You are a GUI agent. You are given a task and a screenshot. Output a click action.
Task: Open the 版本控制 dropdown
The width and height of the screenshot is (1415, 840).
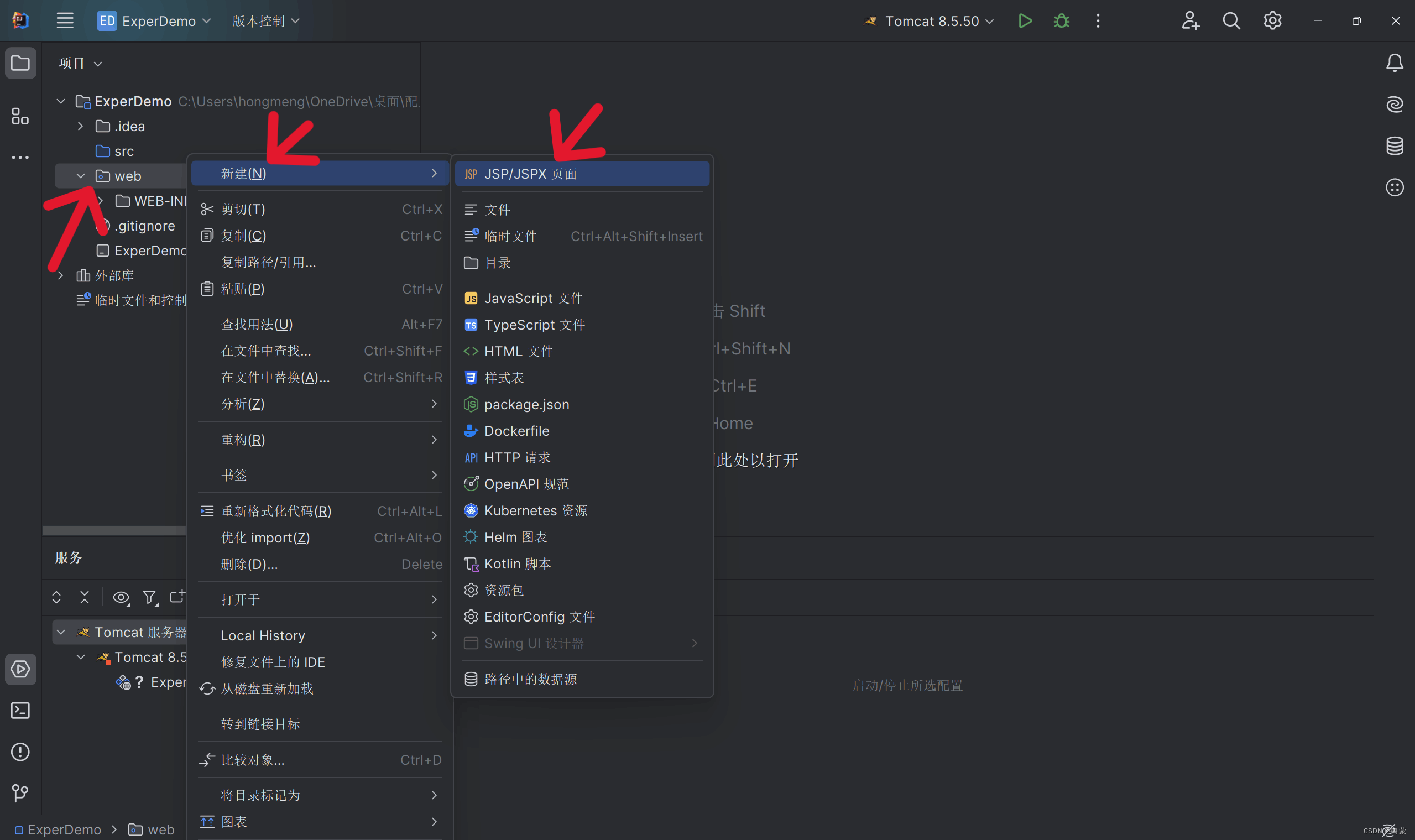(x=266, y=21)
